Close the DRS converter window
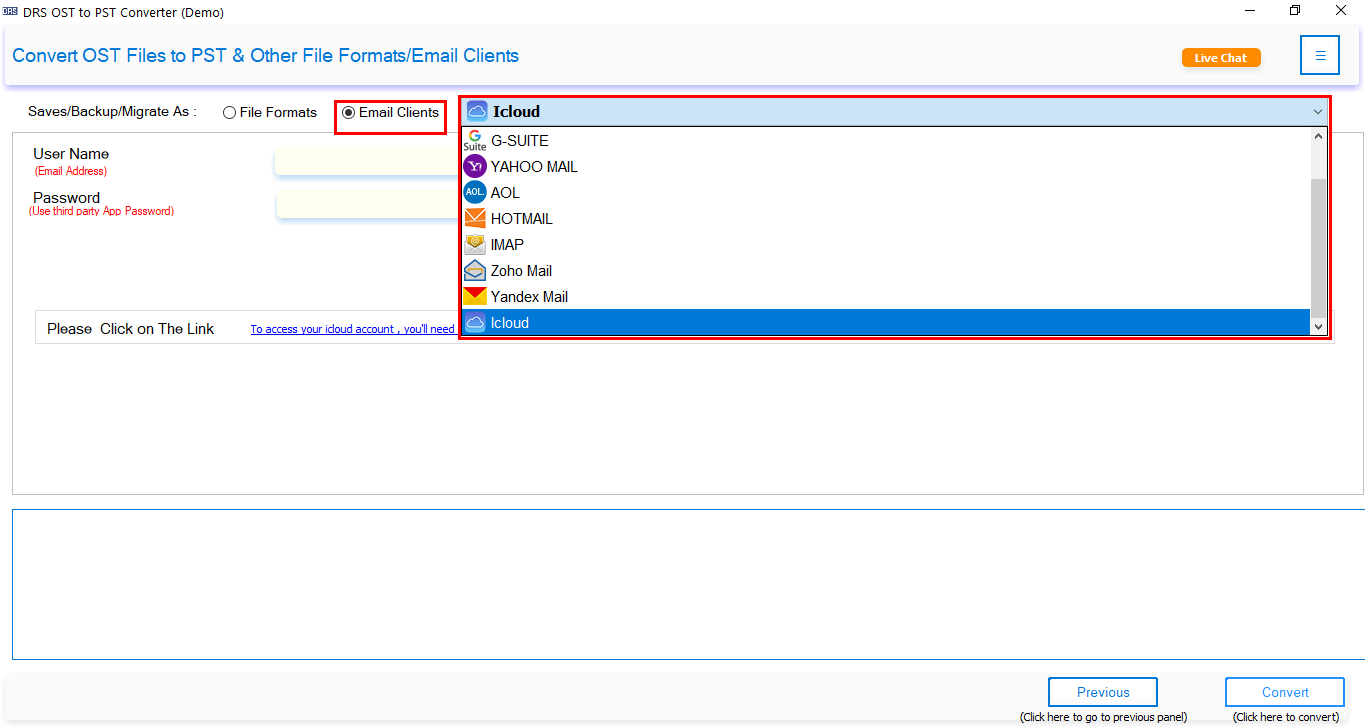The image size is (1365, 727). (x=1341, y=11)
